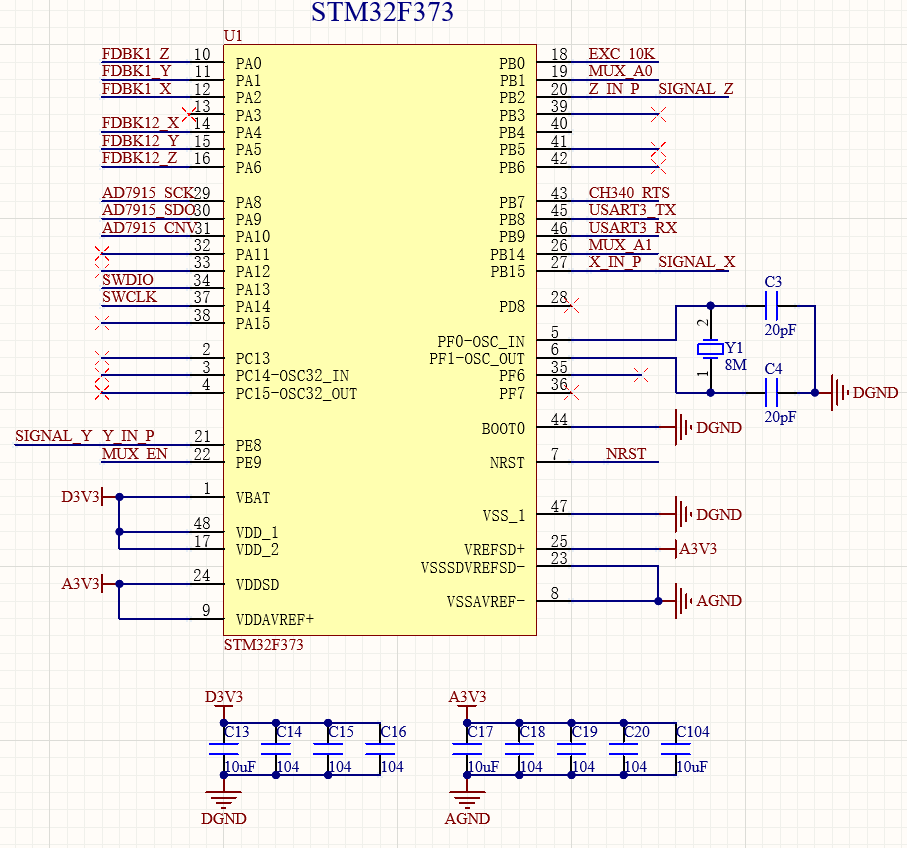Select the EXC_10K net label

click(x=622, y=54)
